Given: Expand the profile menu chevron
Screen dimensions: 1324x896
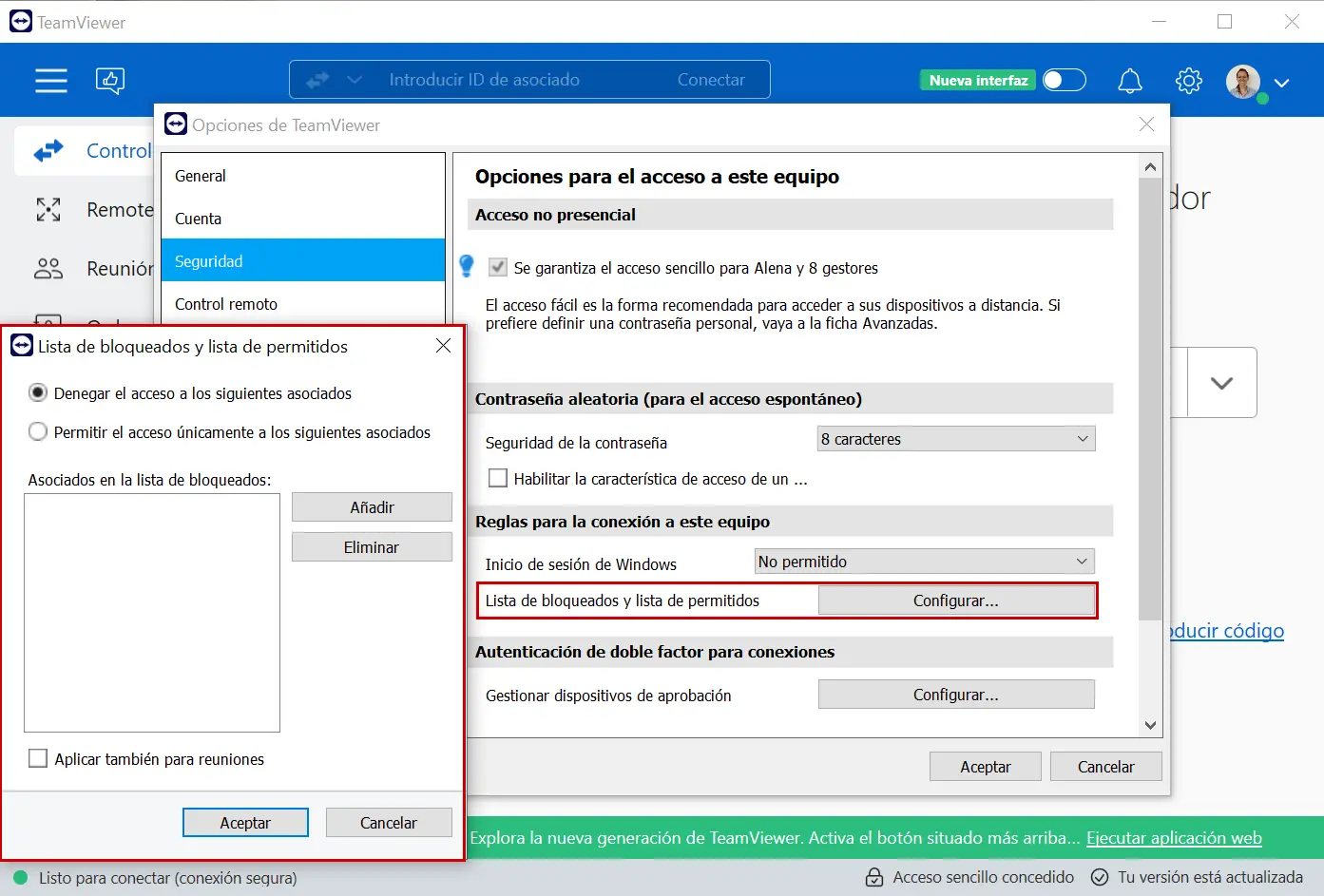Looking at the screenshot, I should tap(1281, 83).
